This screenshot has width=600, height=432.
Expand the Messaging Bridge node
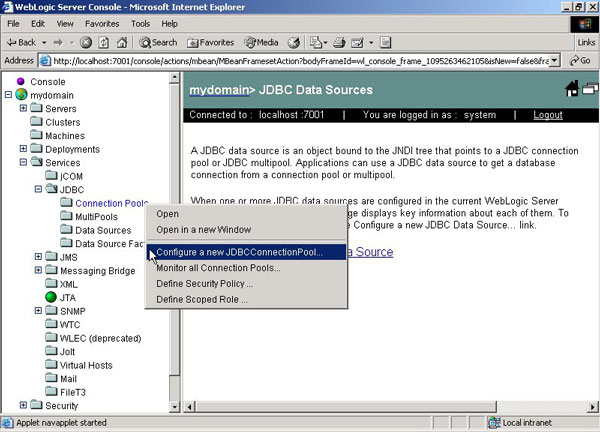click(38, 270)
